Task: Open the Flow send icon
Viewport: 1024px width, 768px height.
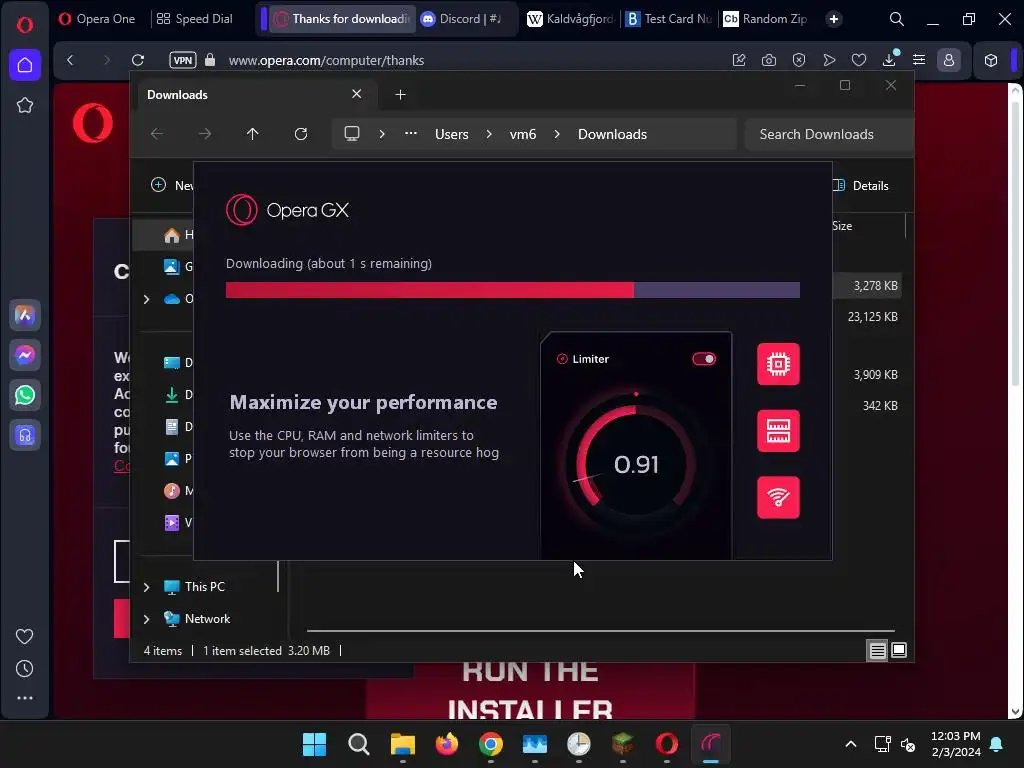Action: tap(829, 60)
